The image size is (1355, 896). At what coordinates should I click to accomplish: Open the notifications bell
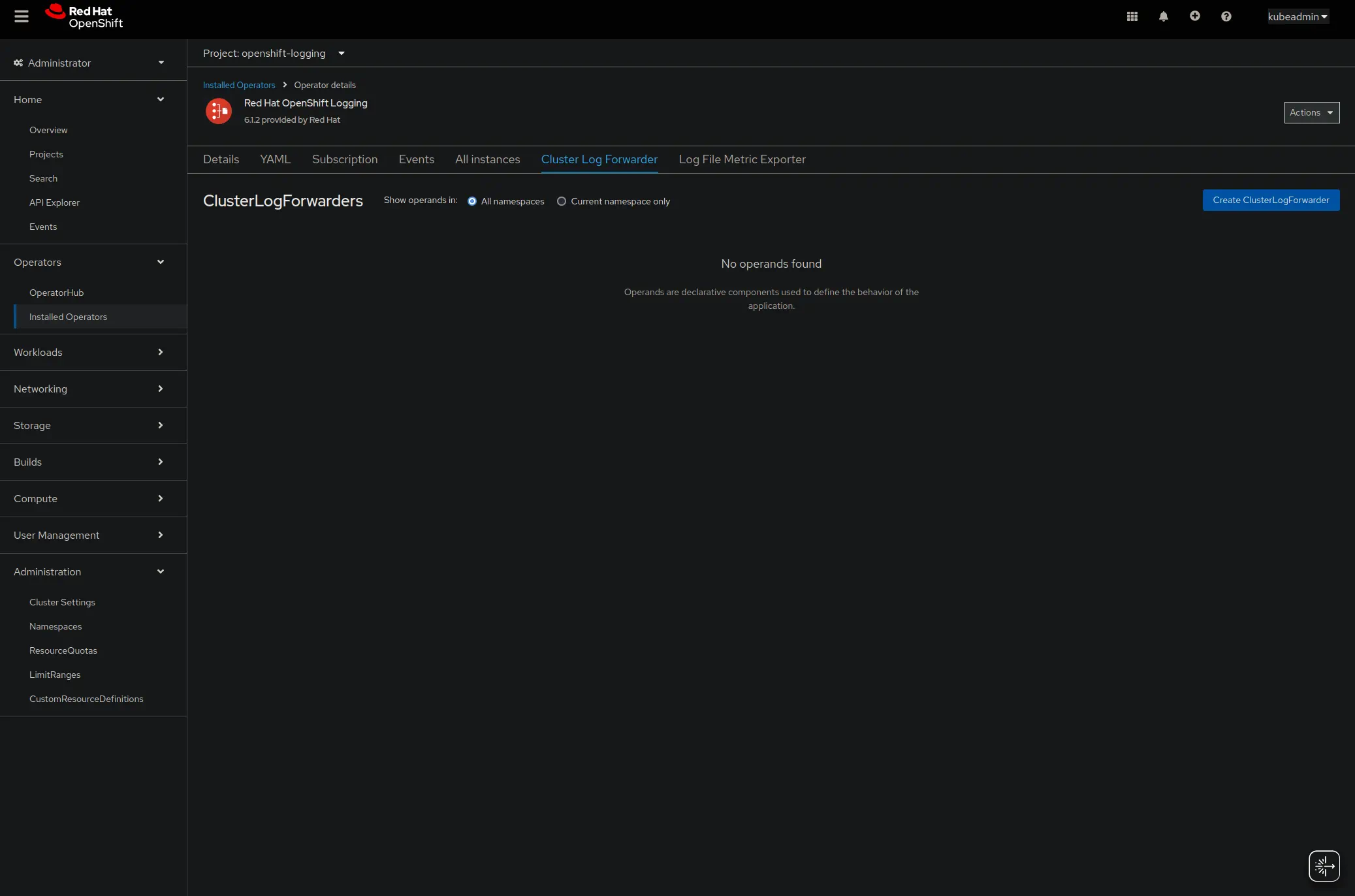(x=1164, y=16)
